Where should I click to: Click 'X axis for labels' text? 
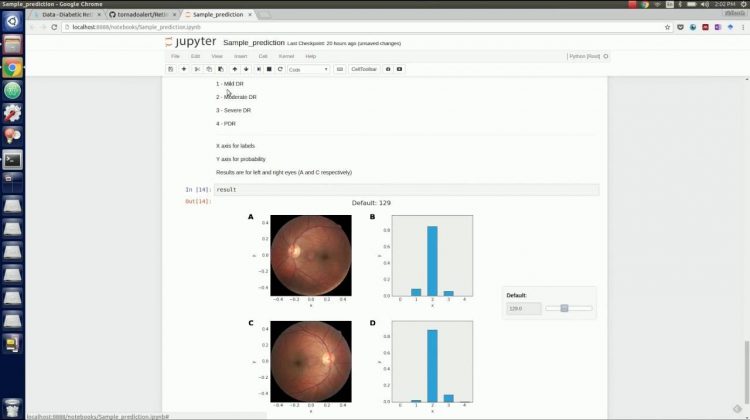click(x=235, y=146)
